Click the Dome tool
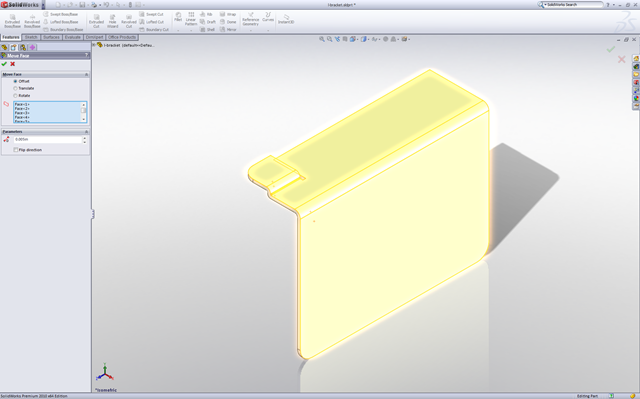 pyautogui.click(x=228, y=22)
